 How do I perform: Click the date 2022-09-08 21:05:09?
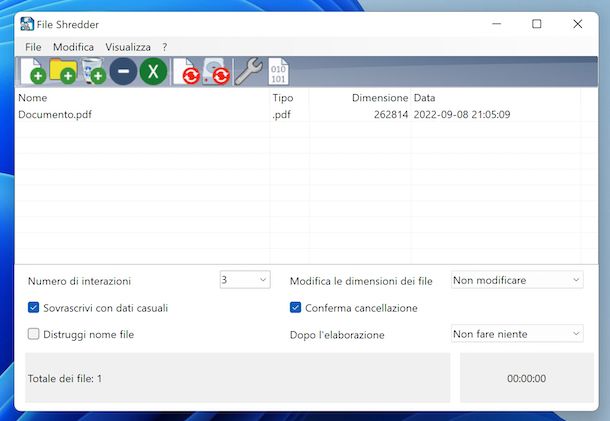pyautogui.click(x=462, y=114)
